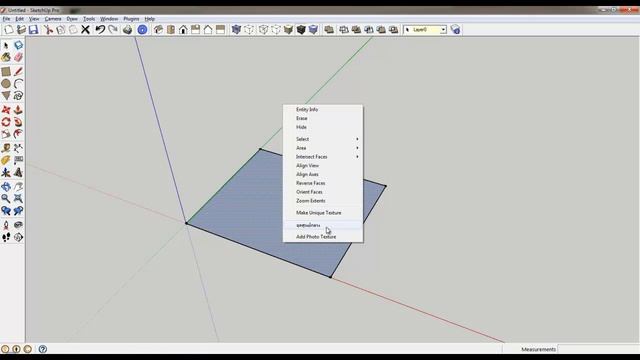Toggle Back Edges style
640x360 pixels.
click(x=249, y=29)
